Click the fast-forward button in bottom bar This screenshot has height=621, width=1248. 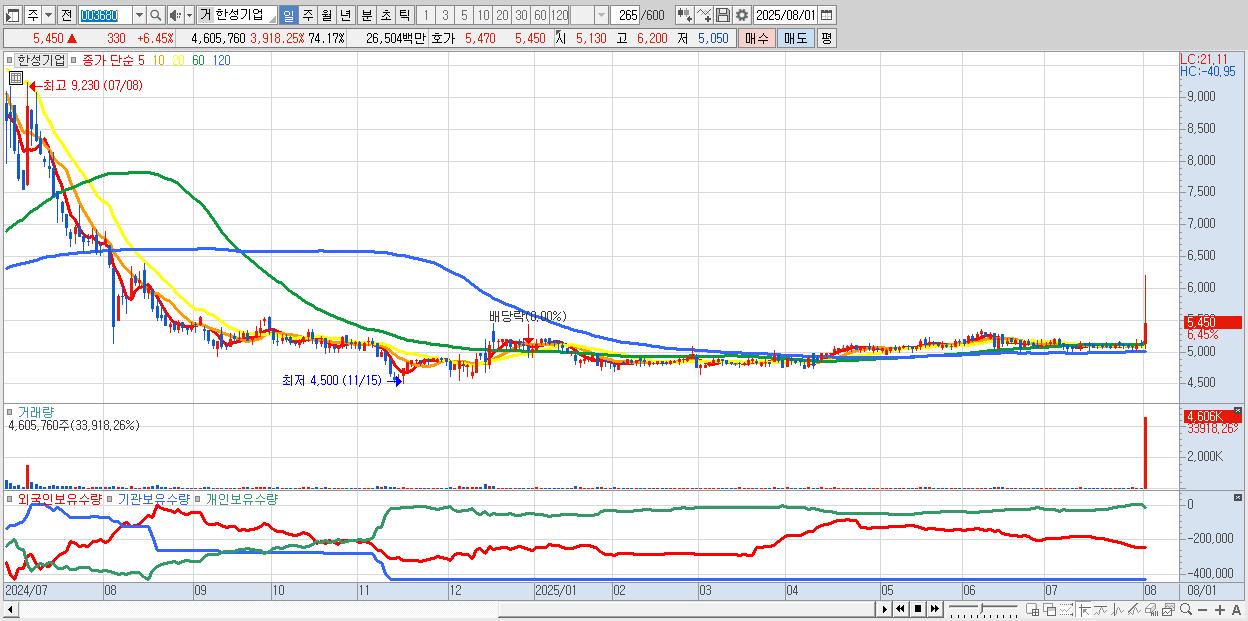(935, 609)
